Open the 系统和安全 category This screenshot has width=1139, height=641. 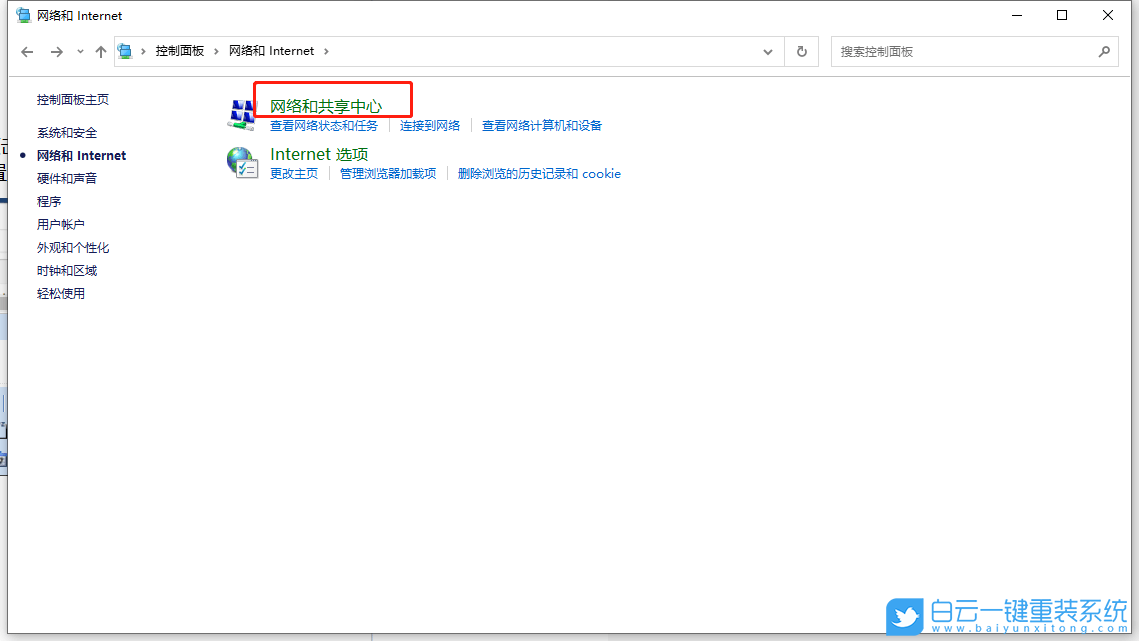point(65,132)
